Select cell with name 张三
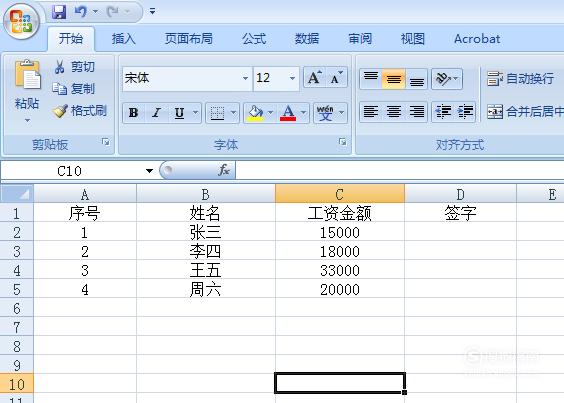The image size is (564, 403). 206,232
